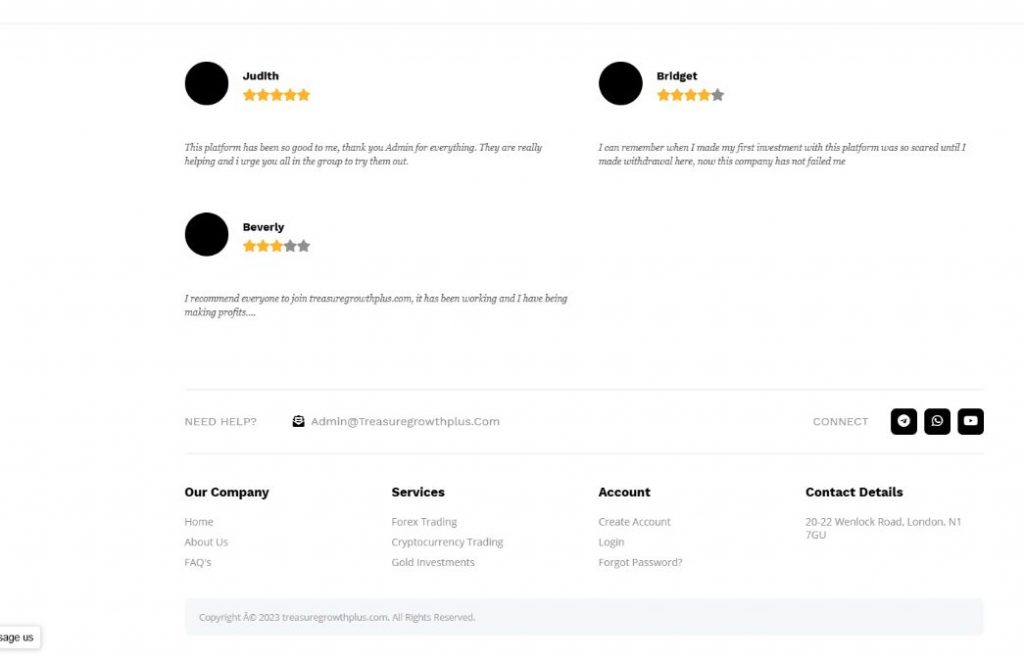The width and height of the screenshot is (1024, 659).
Task: Click the Gold Investments link
Action: point(433,562)
